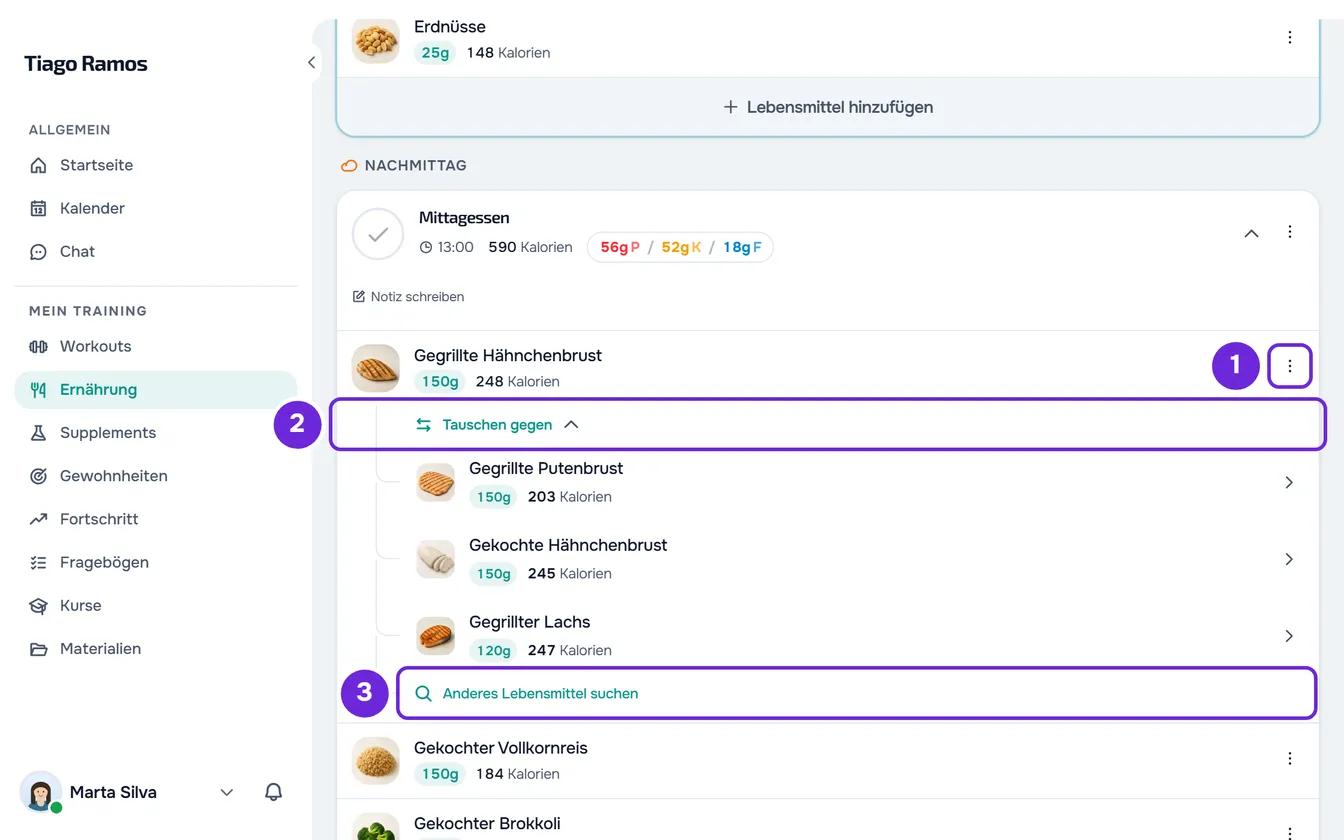Click the Tiago Ramos title
This screenshot has width=1344, height=840.
tap(86, 64)
